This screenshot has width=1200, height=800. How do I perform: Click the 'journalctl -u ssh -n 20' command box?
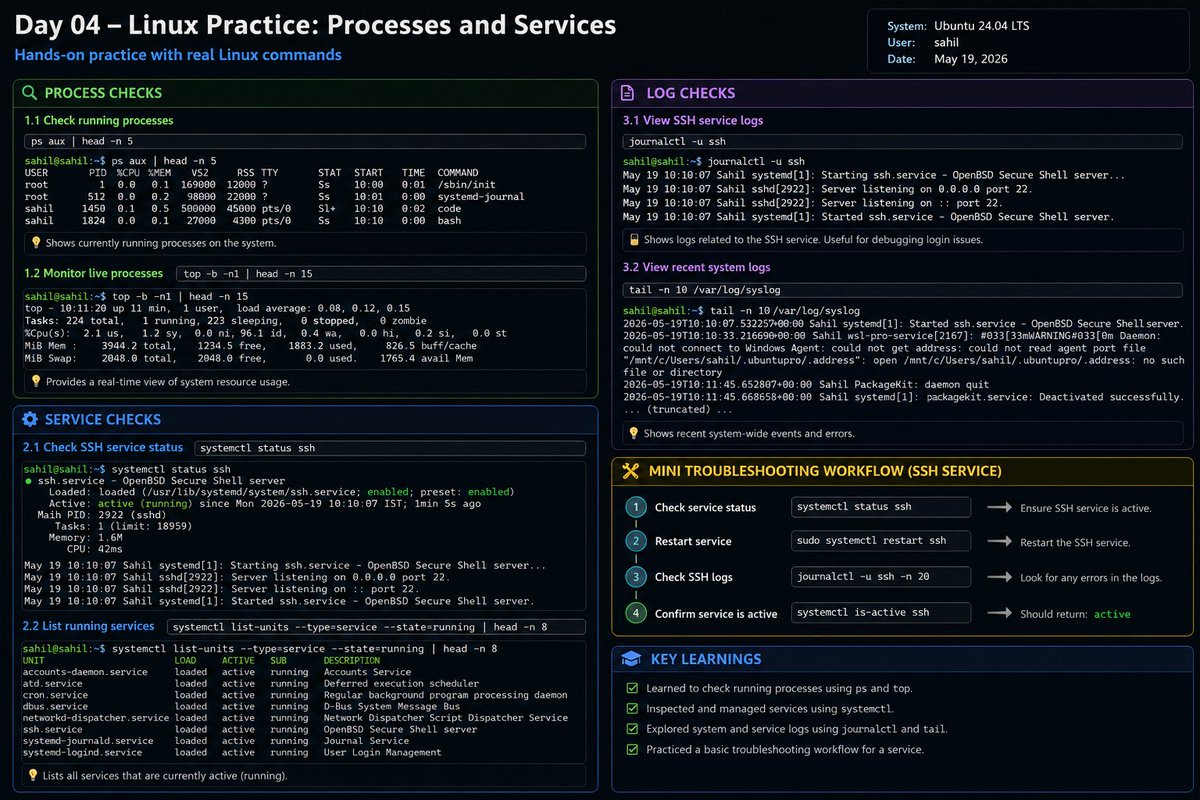tap(881, 577)
